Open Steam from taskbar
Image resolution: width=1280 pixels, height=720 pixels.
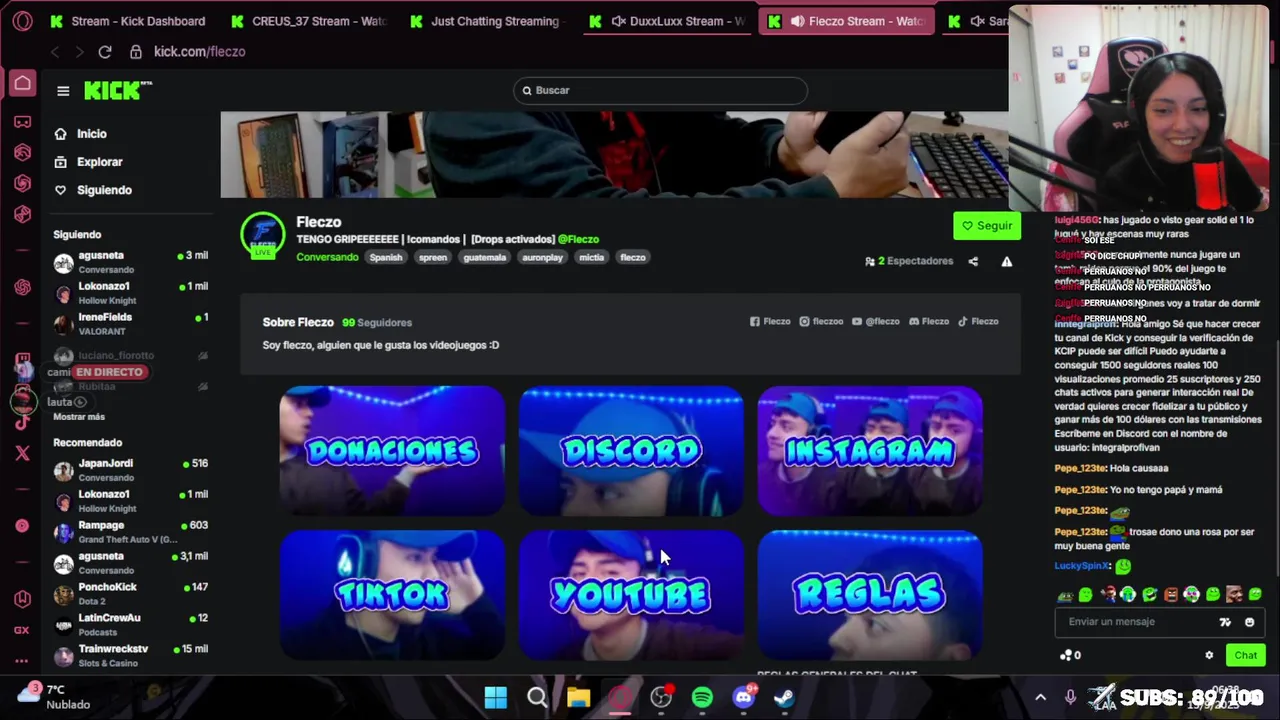coord(784,697)
